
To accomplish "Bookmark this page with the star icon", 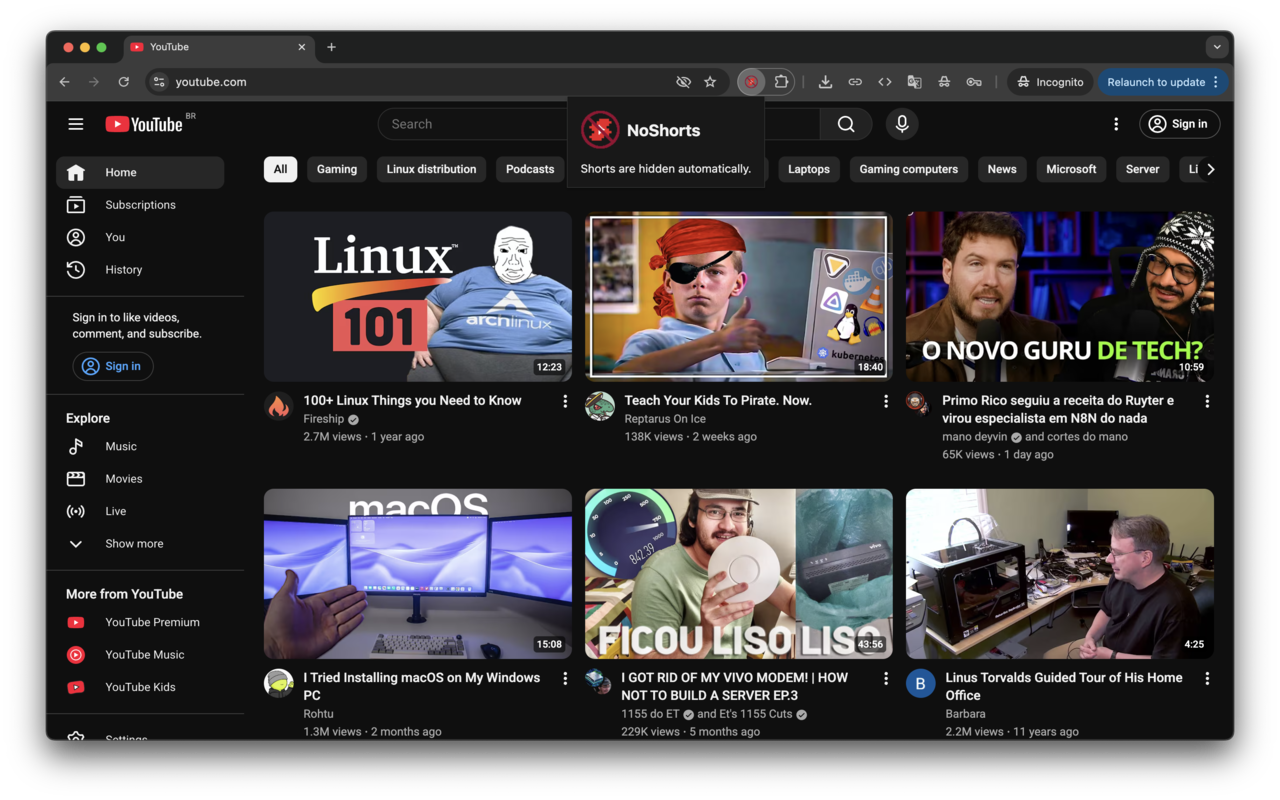I will [x=710, y=82].
